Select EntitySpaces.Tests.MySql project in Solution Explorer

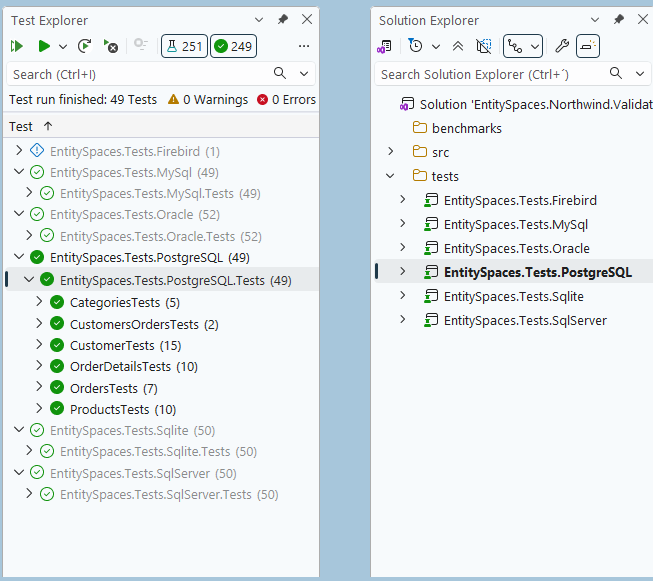[x=516, y=224]
